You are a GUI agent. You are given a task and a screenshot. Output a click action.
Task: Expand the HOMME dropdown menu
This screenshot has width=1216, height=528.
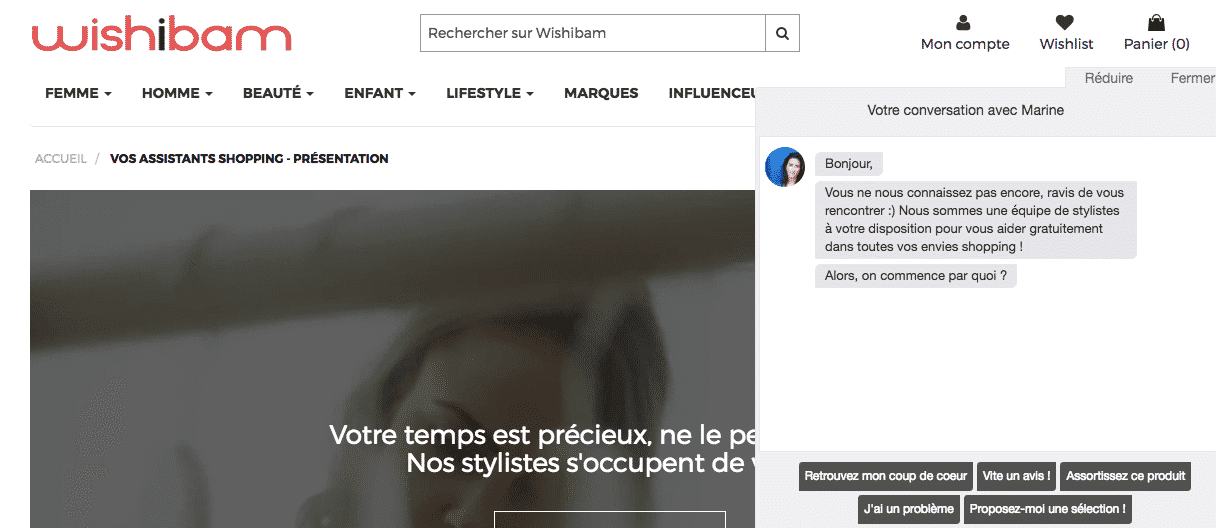[177, 93]
